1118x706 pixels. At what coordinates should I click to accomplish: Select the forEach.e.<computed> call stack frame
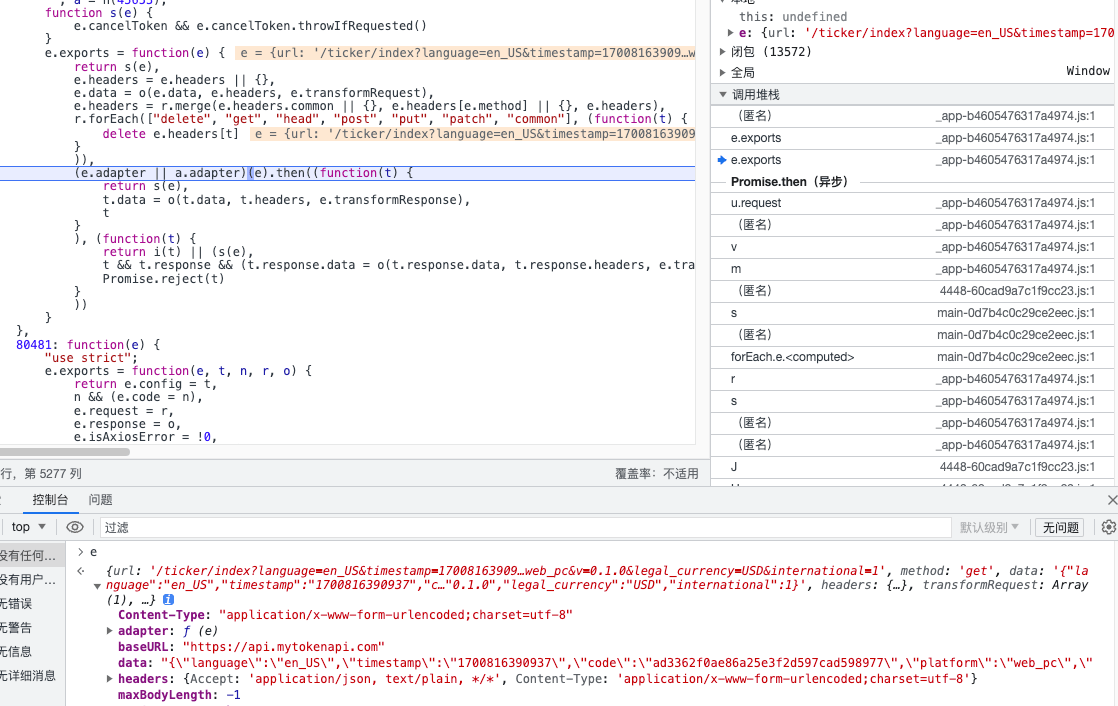click(x=792, y=357)
